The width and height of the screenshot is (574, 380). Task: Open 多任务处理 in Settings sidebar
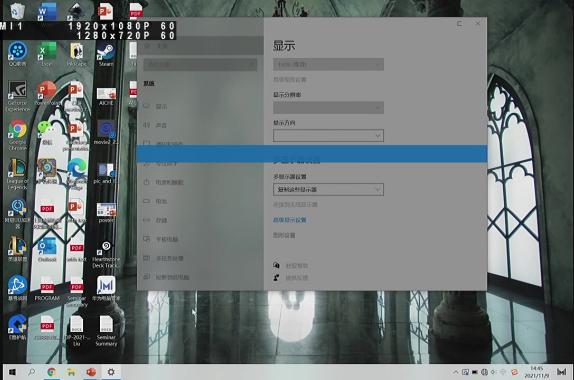(x=200, y=258)
